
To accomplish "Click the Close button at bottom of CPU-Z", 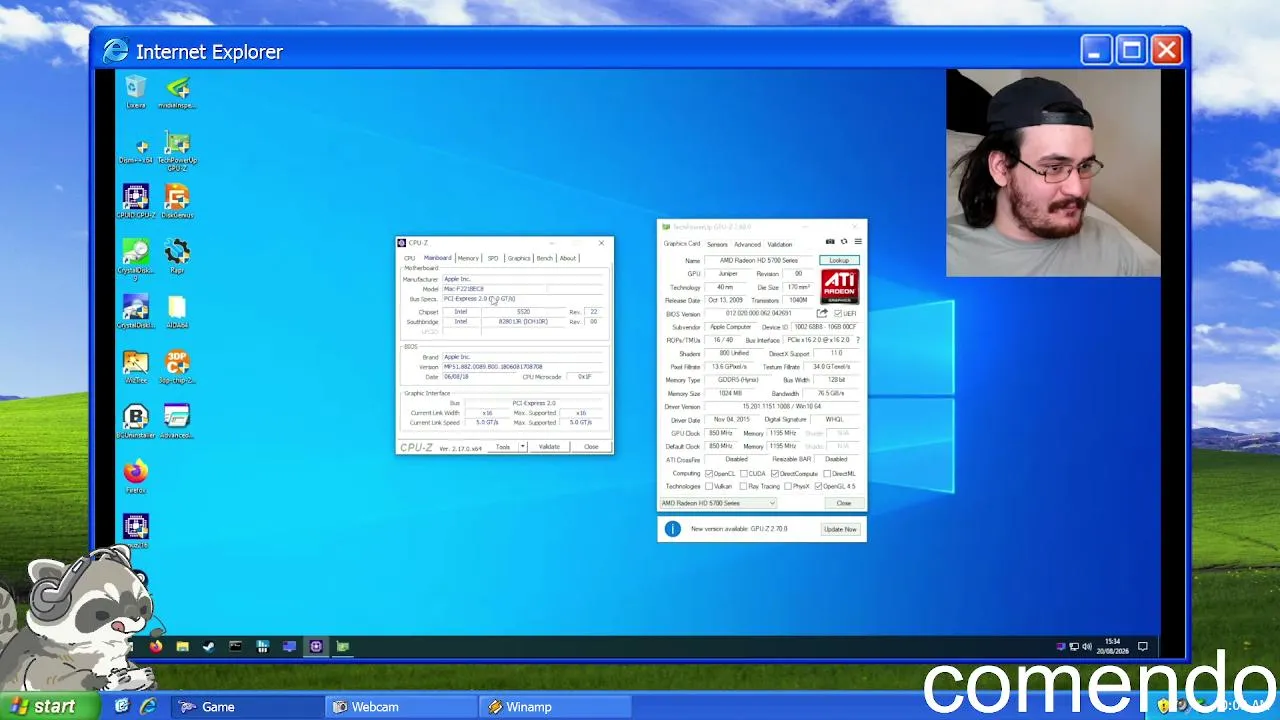I will point(591,447).
